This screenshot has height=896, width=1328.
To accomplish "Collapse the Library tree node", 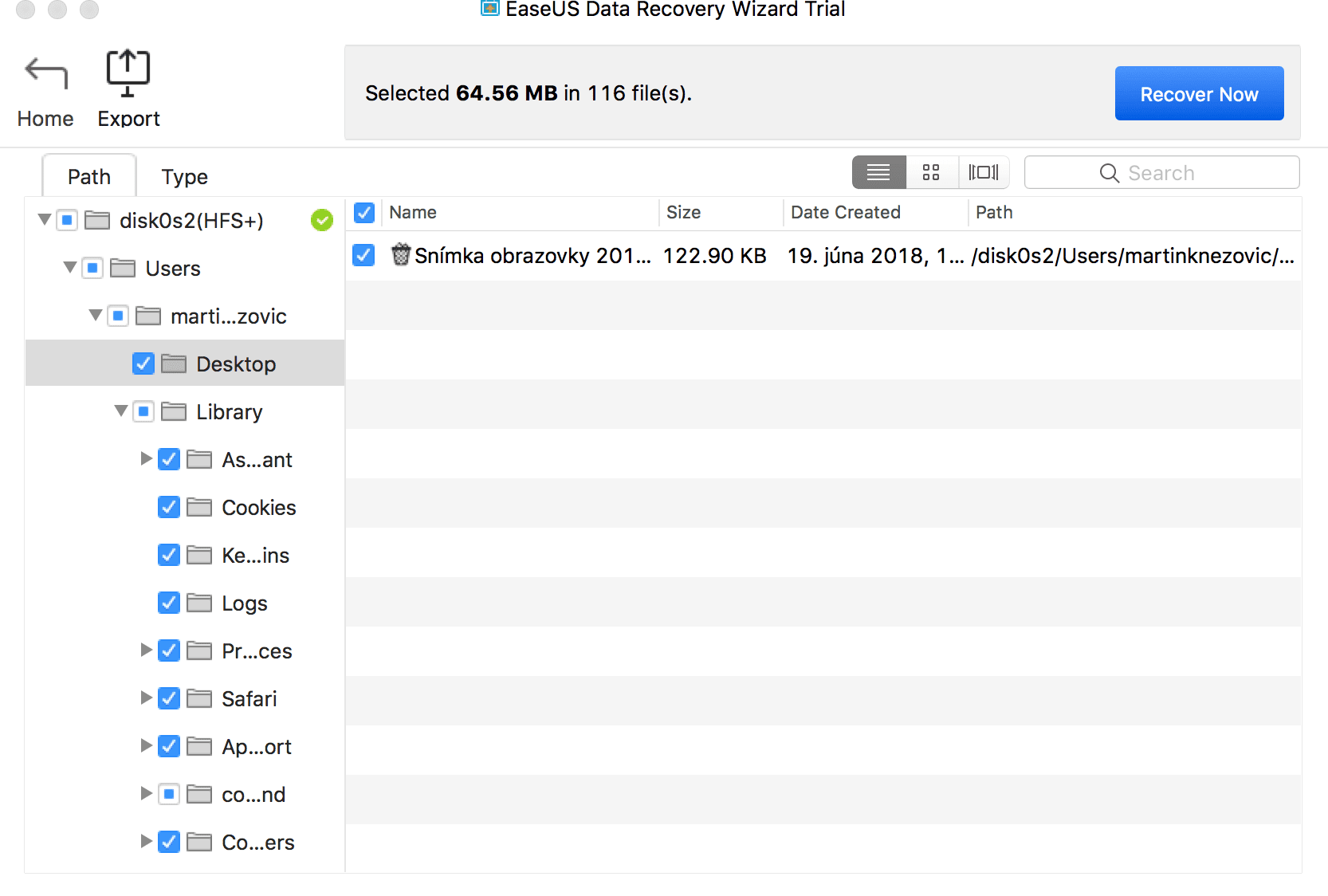I will click(121, 411).
